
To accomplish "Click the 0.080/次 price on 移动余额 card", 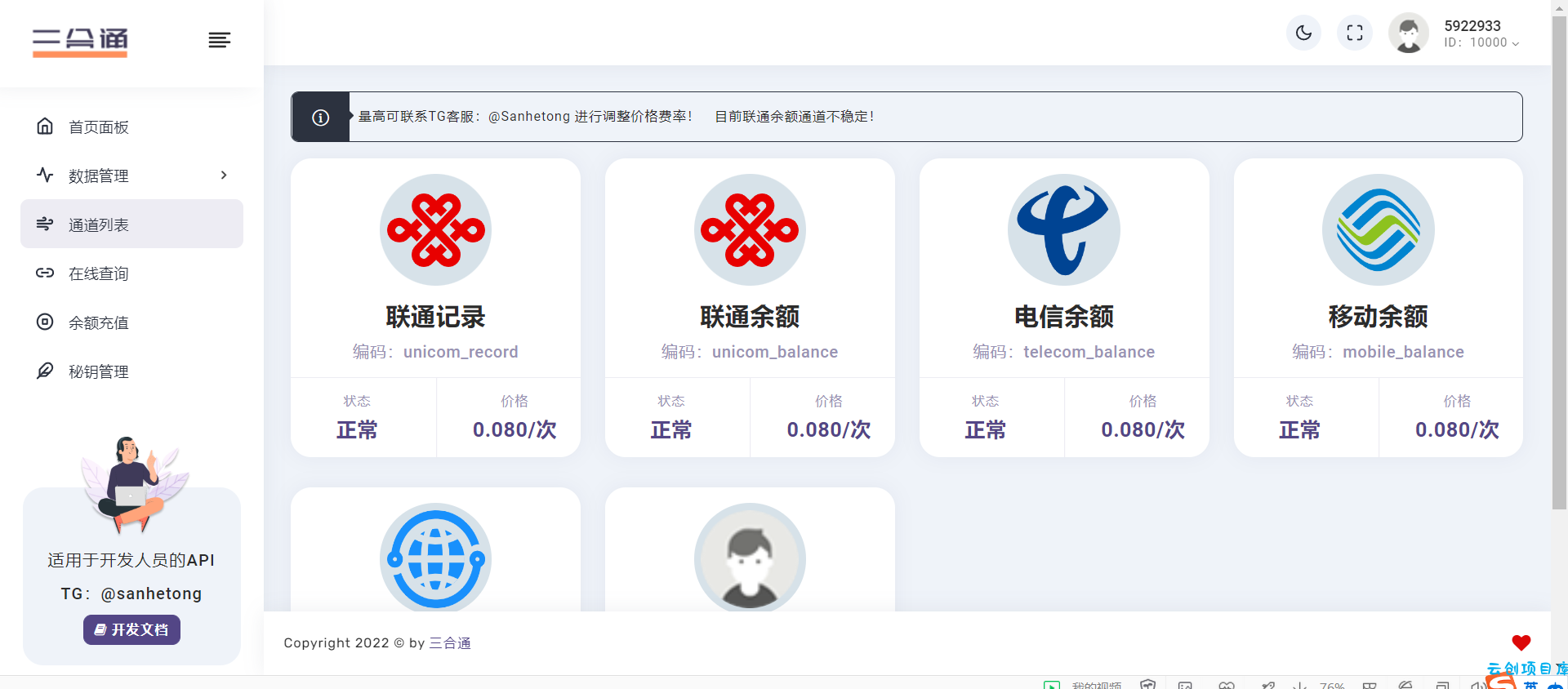I will click(1457, 430).
